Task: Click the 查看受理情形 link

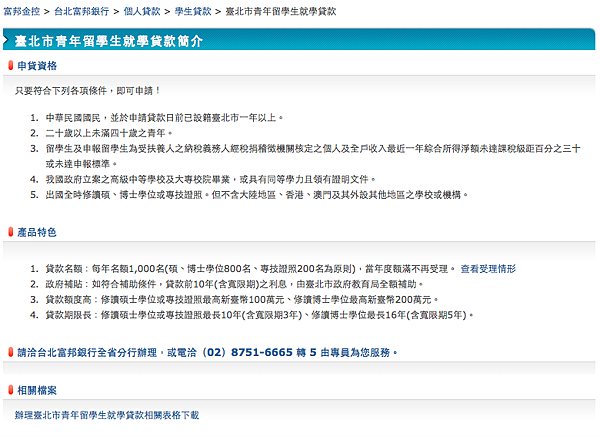Action: coord(488,269)
